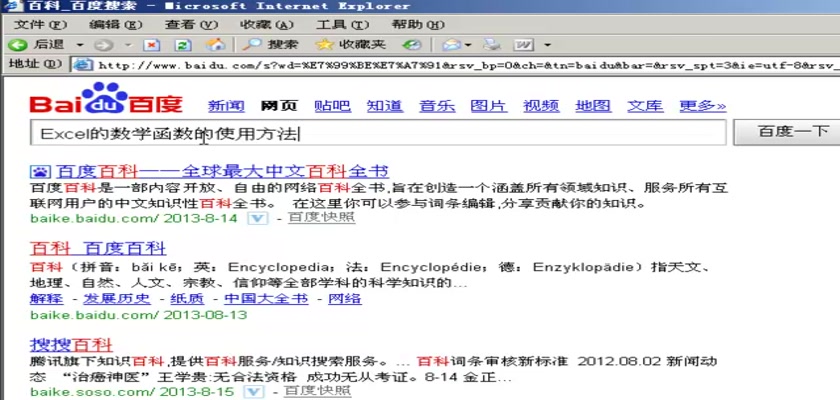Screen dimensions: 840x400
Task: Open the 百科_百度百科 result link
Action: click(98, 249)
